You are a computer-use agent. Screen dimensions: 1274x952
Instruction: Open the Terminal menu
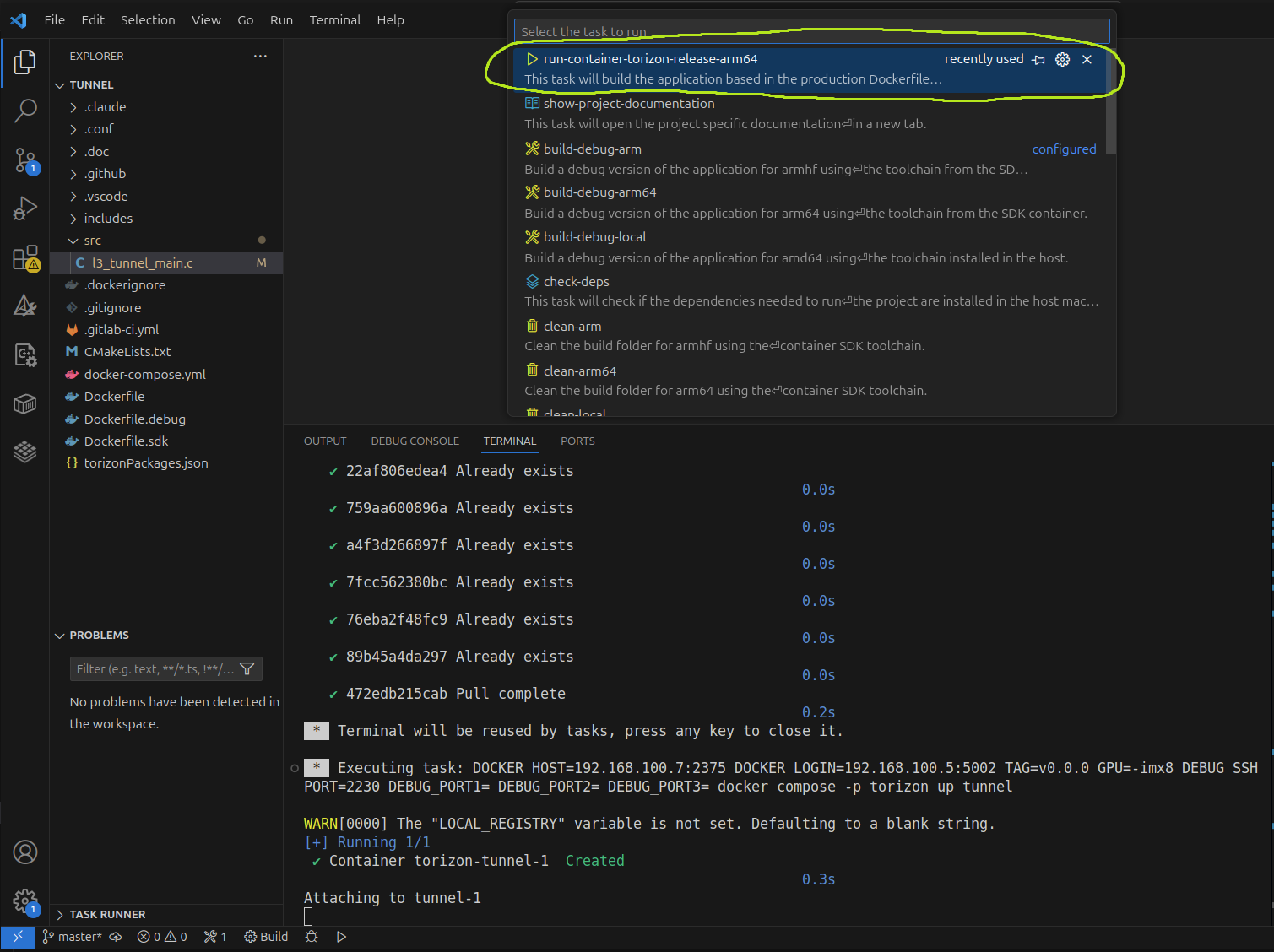pos(334,20)
